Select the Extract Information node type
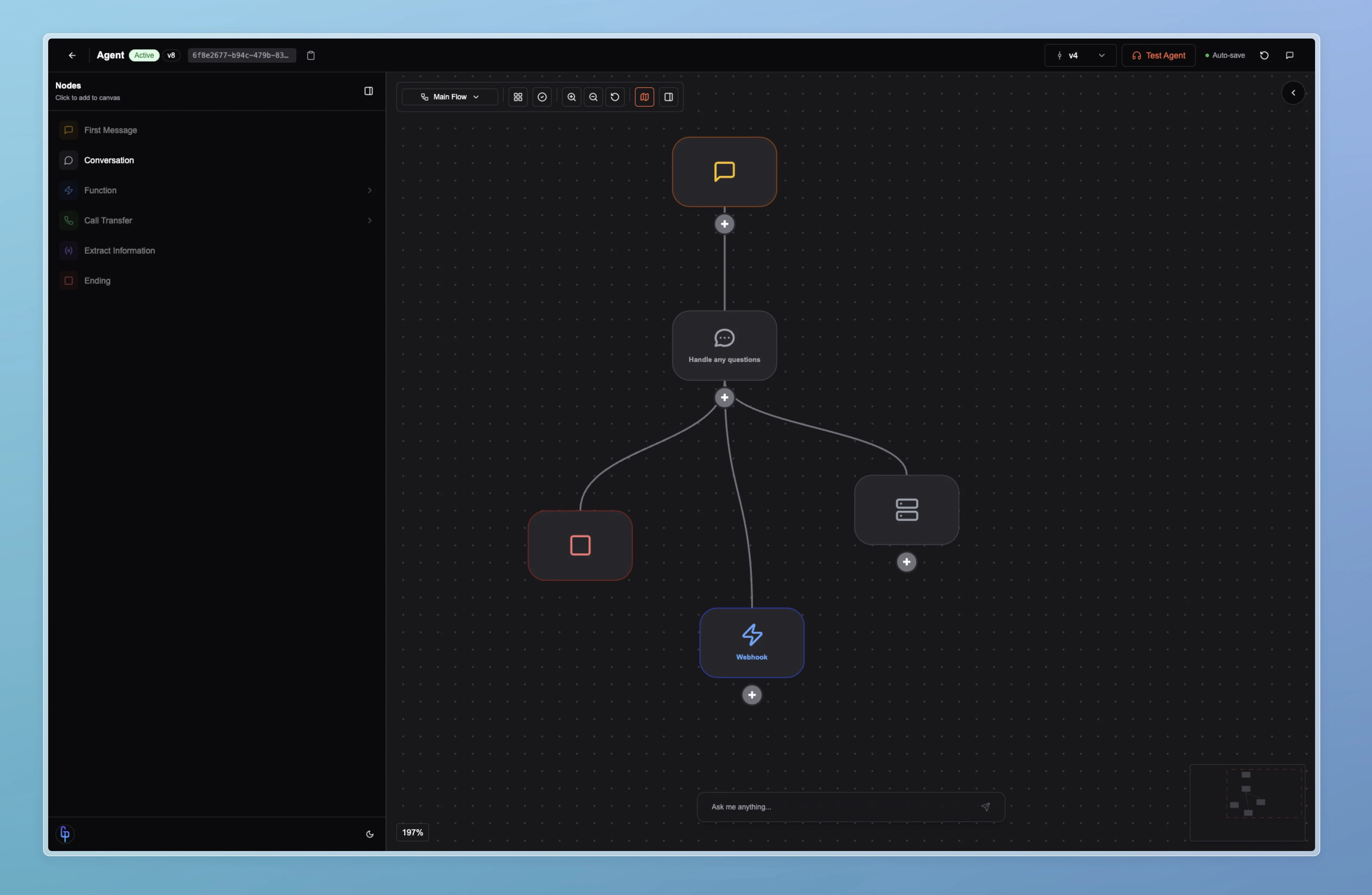 click(119, 250)
